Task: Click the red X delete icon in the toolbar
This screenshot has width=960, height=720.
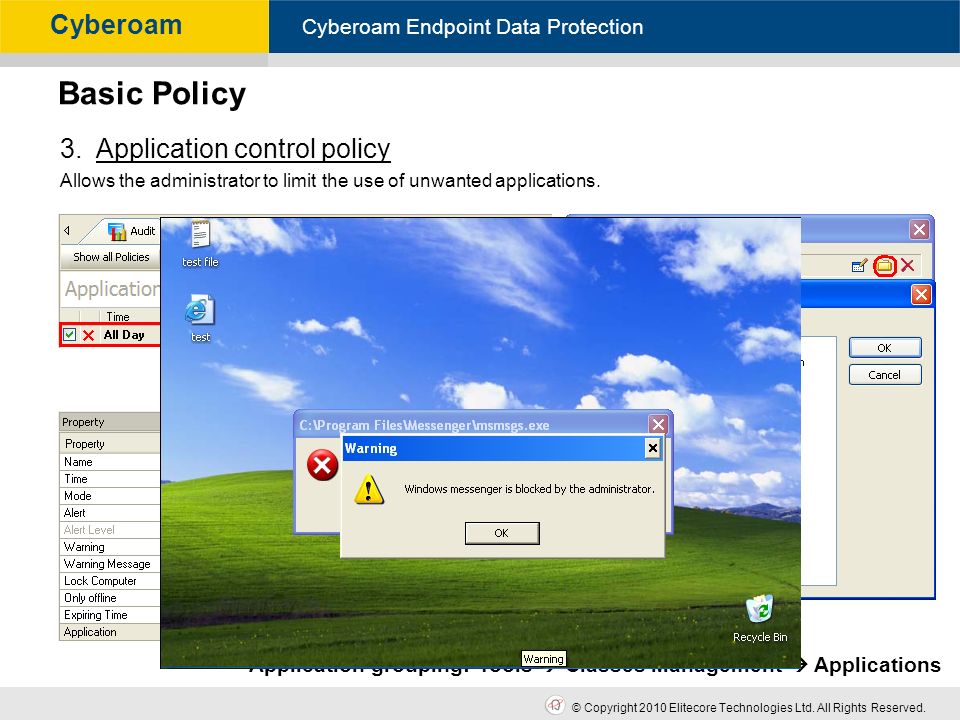Action: (x=907, y=265)
